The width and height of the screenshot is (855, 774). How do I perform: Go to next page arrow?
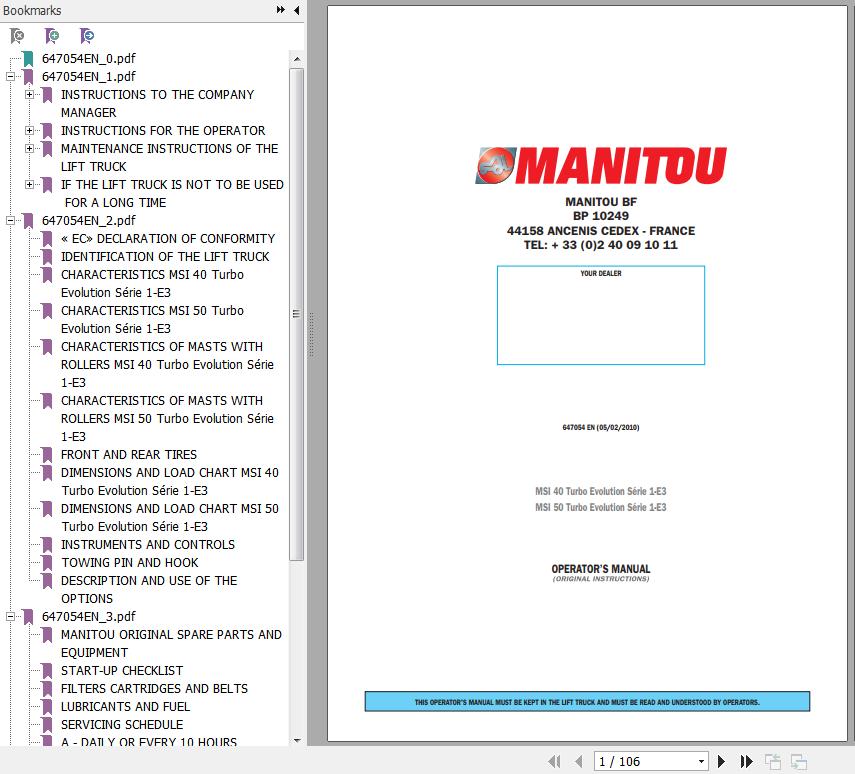point(721,761)
